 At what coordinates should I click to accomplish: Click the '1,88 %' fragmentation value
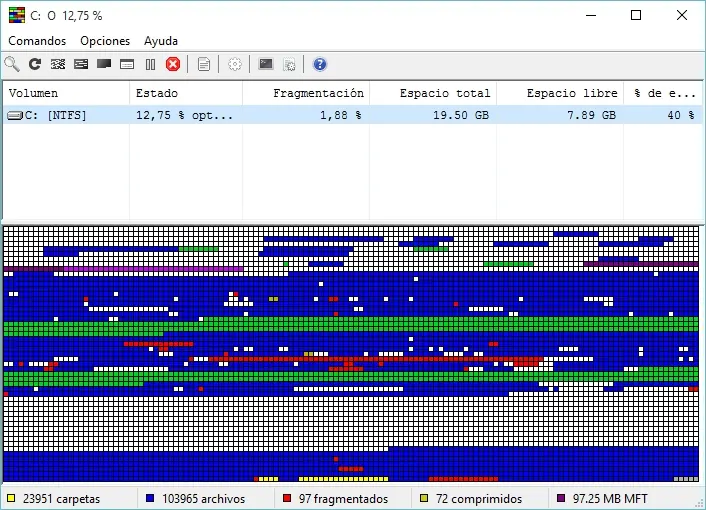click(340, 115)
